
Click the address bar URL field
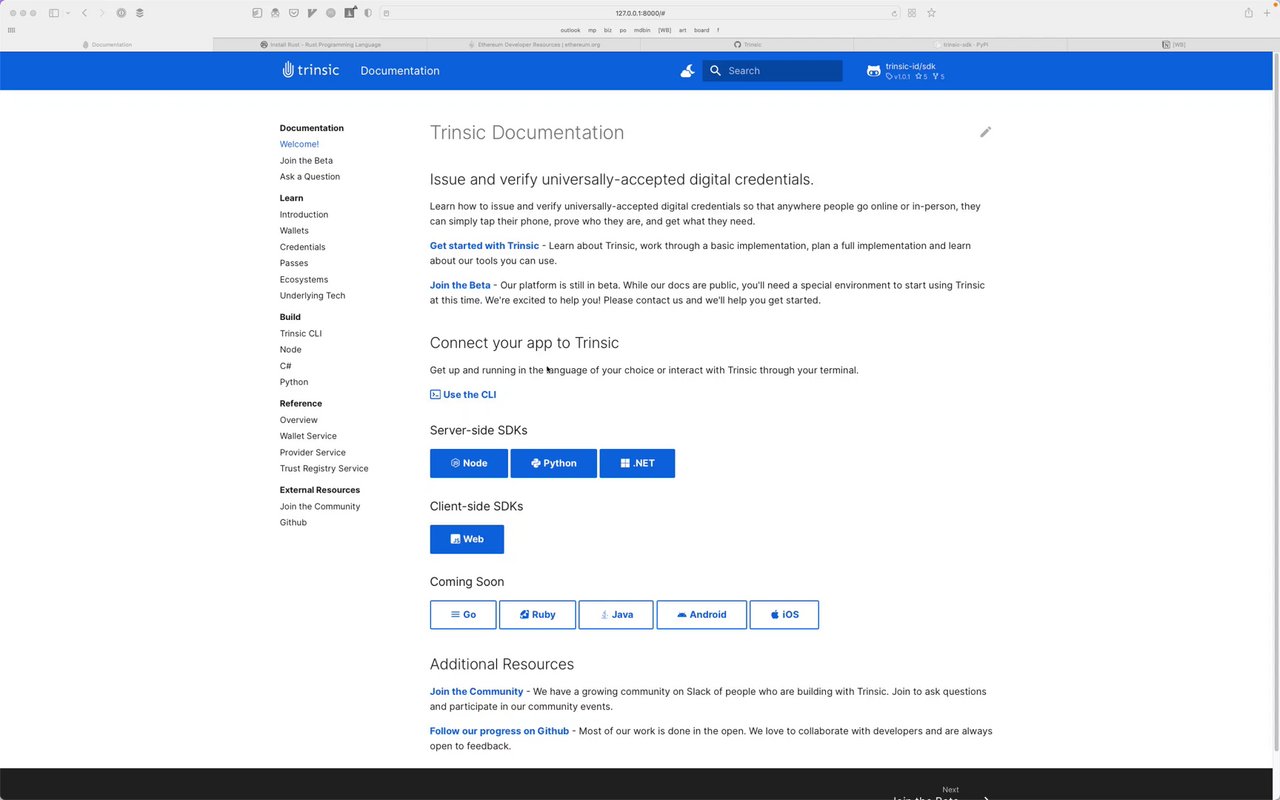pyautogui.click(x=640, y=13)
